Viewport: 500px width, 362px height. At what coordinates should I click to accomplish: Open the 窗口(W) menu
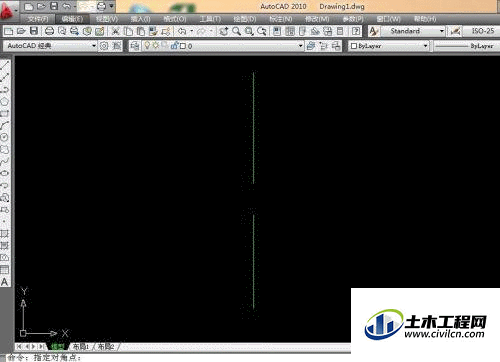click(388, 19)
